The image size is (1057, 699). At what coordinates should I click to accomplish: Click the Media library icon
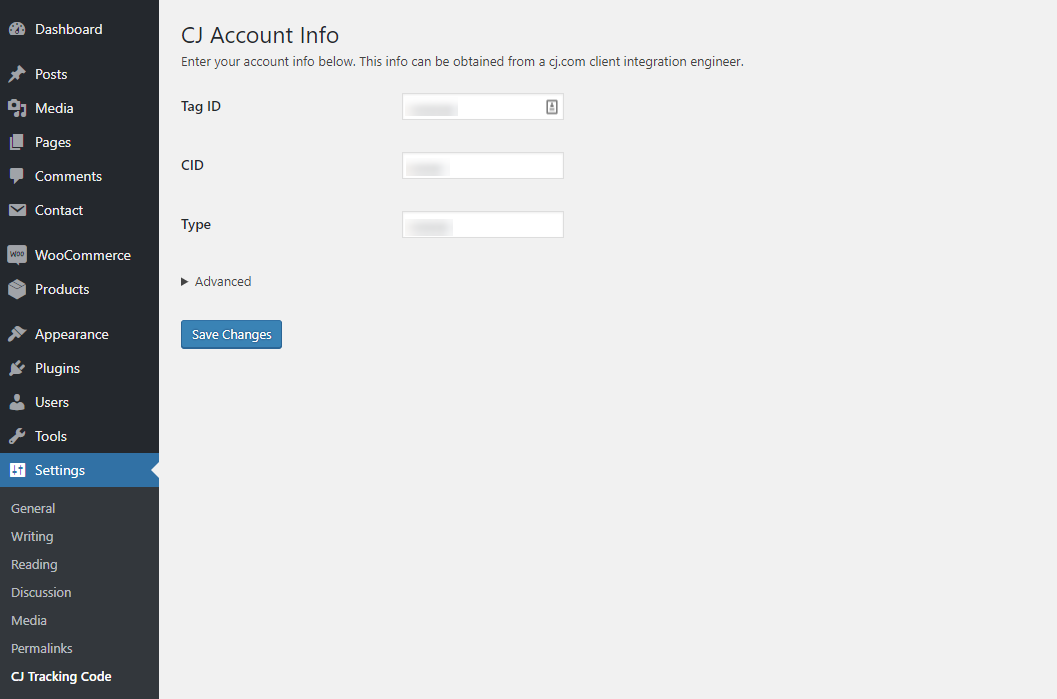click(17, 109)
